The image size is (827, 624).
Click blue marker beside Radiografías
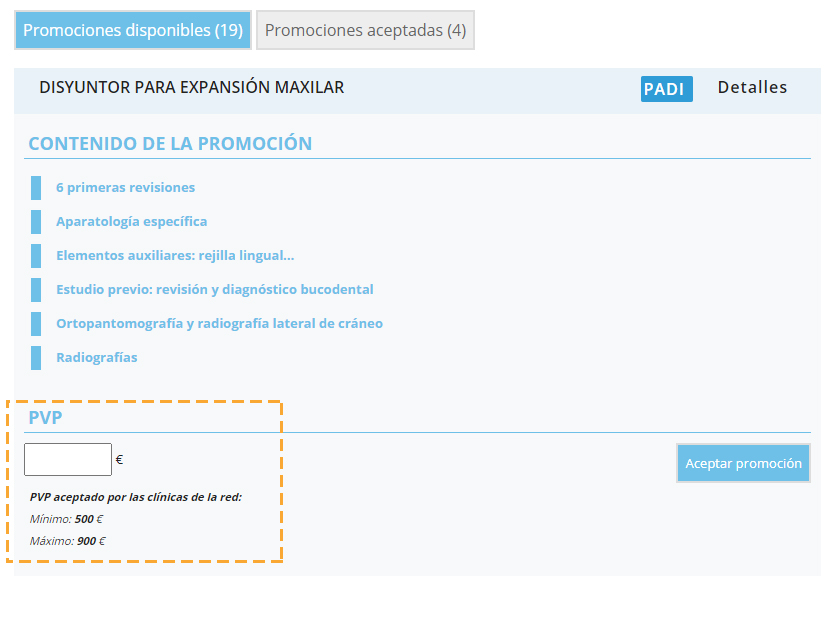pyautogui.click(x=36, y=358)
